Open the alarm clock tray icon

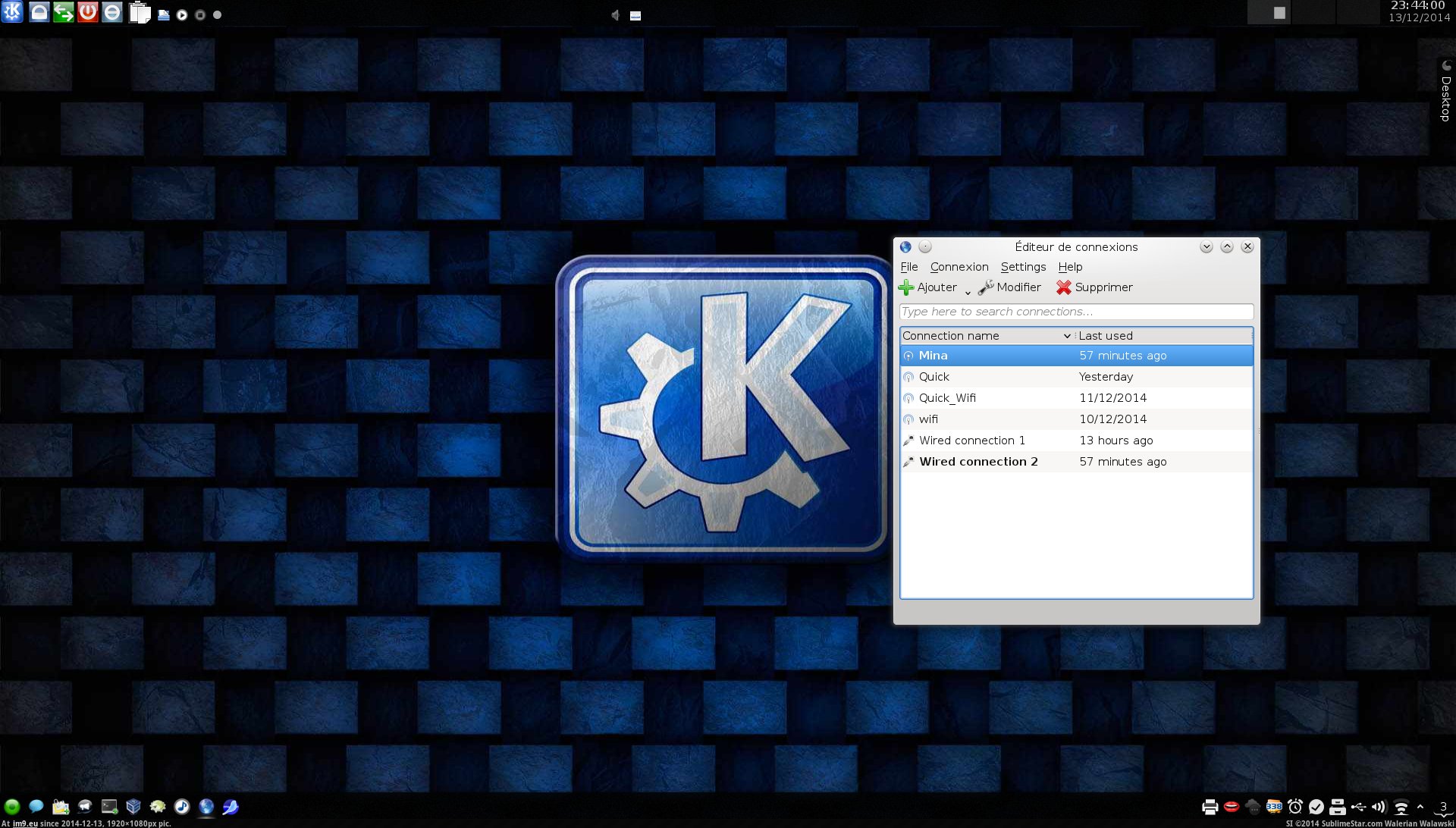pyautogui.click(x=1295, y=807)
